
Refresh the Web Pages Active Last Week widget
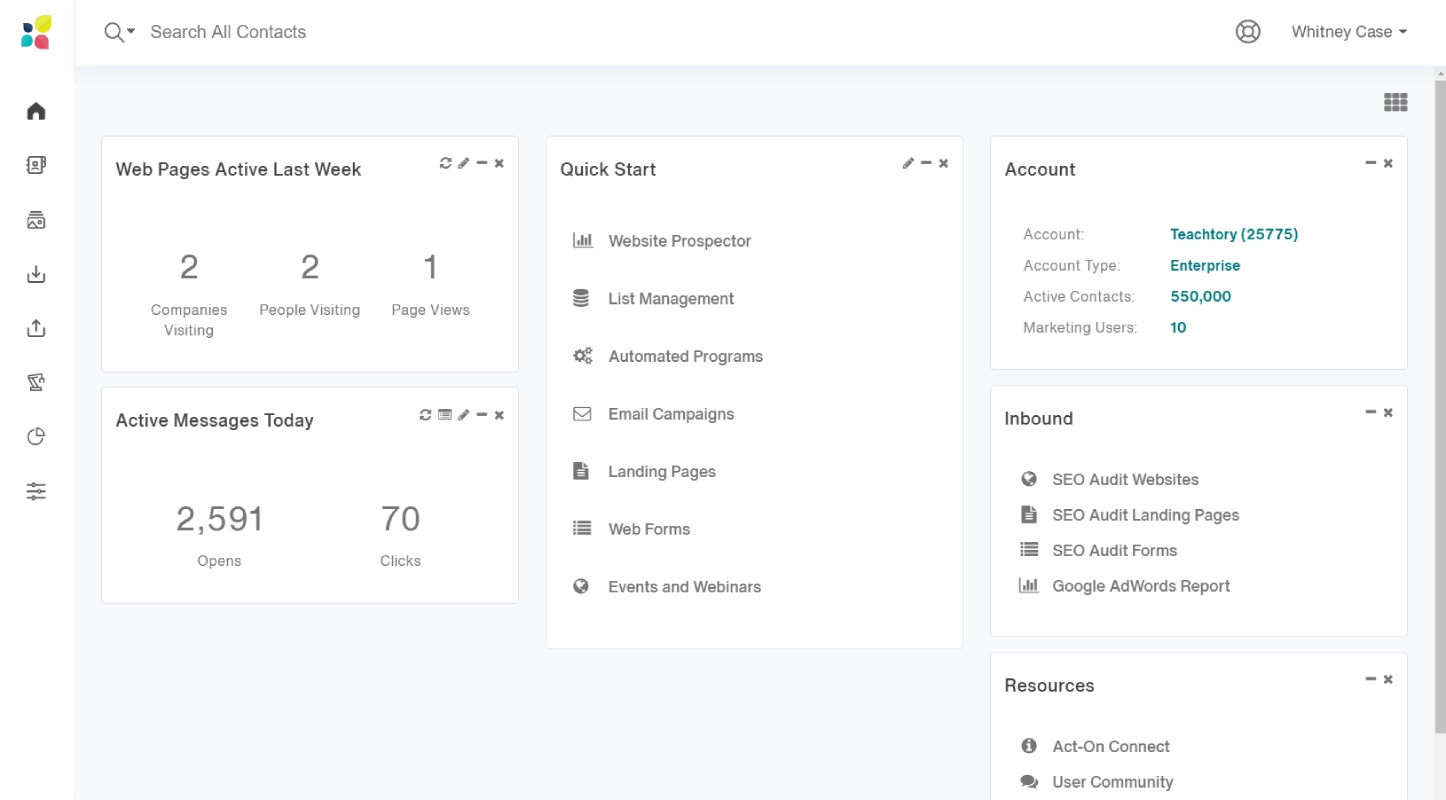click(446, 163)
